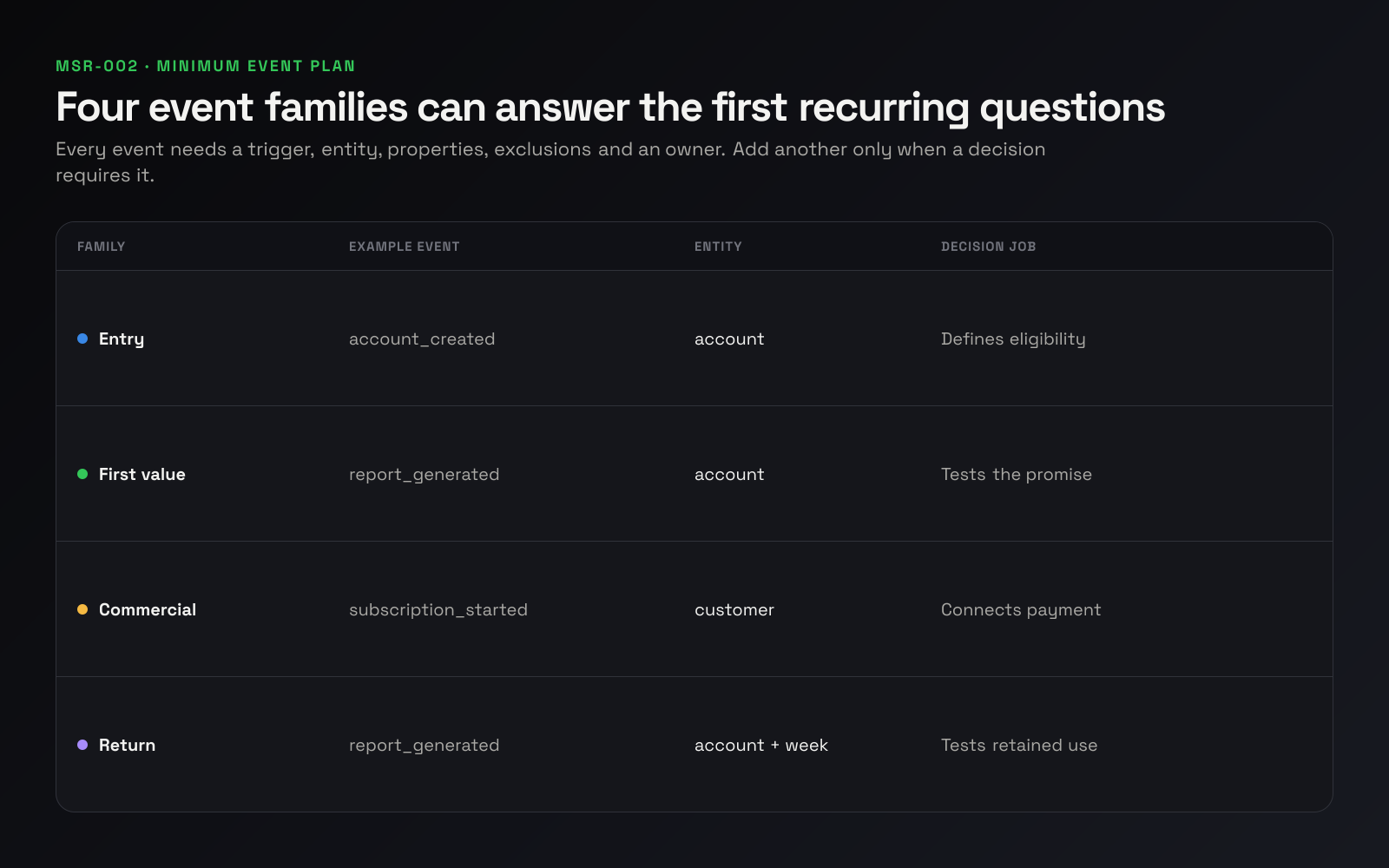Click the account + week entity cell

tap(761, 745)
